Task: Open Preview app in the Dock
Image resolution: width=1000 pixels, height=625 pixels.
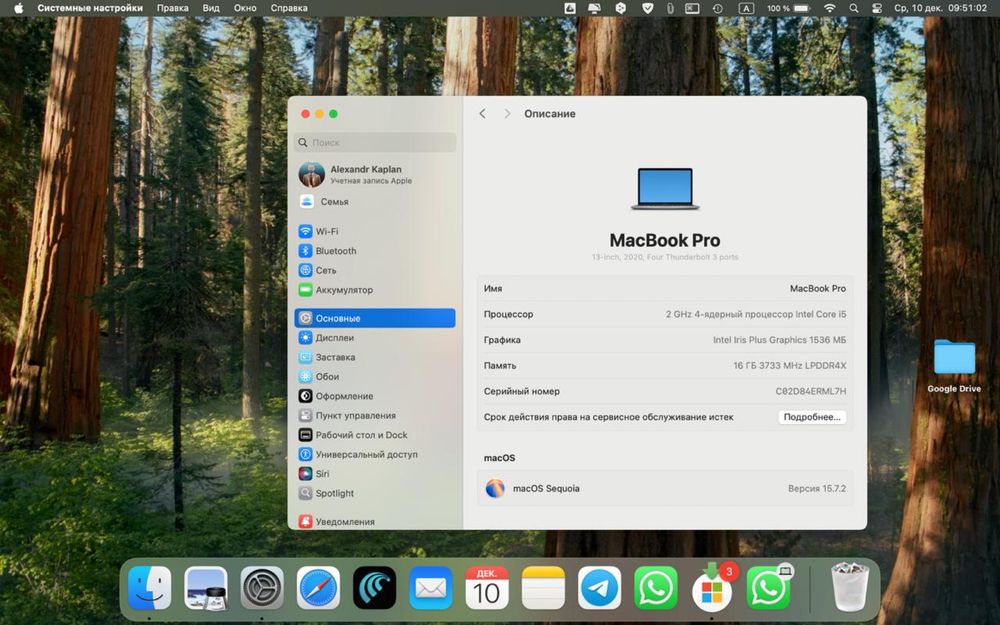Action: pyautogui.click(x=205, y=588)
